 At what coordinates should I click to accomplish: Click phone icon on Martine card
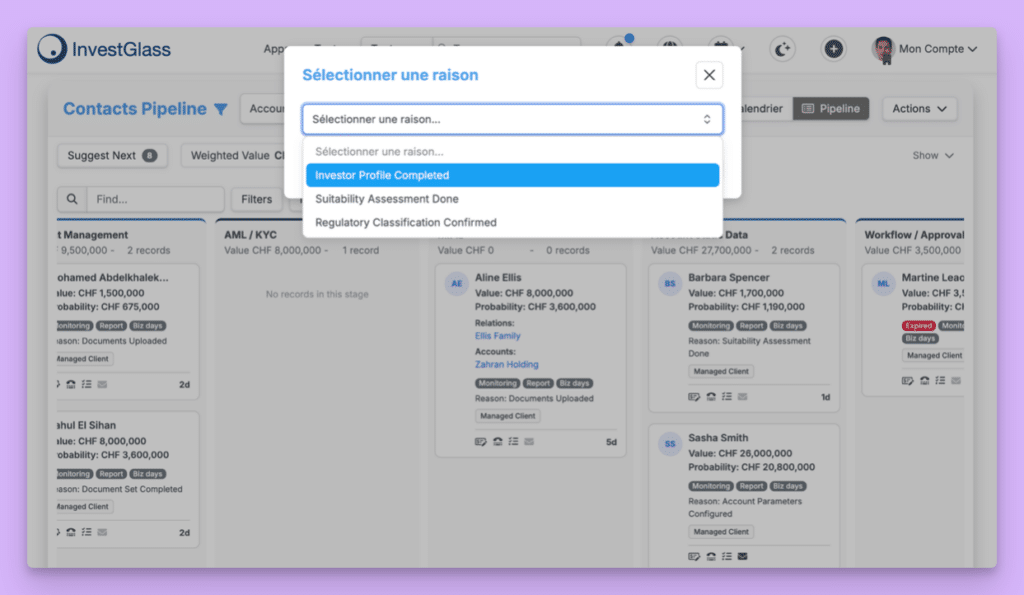(924, 381)
